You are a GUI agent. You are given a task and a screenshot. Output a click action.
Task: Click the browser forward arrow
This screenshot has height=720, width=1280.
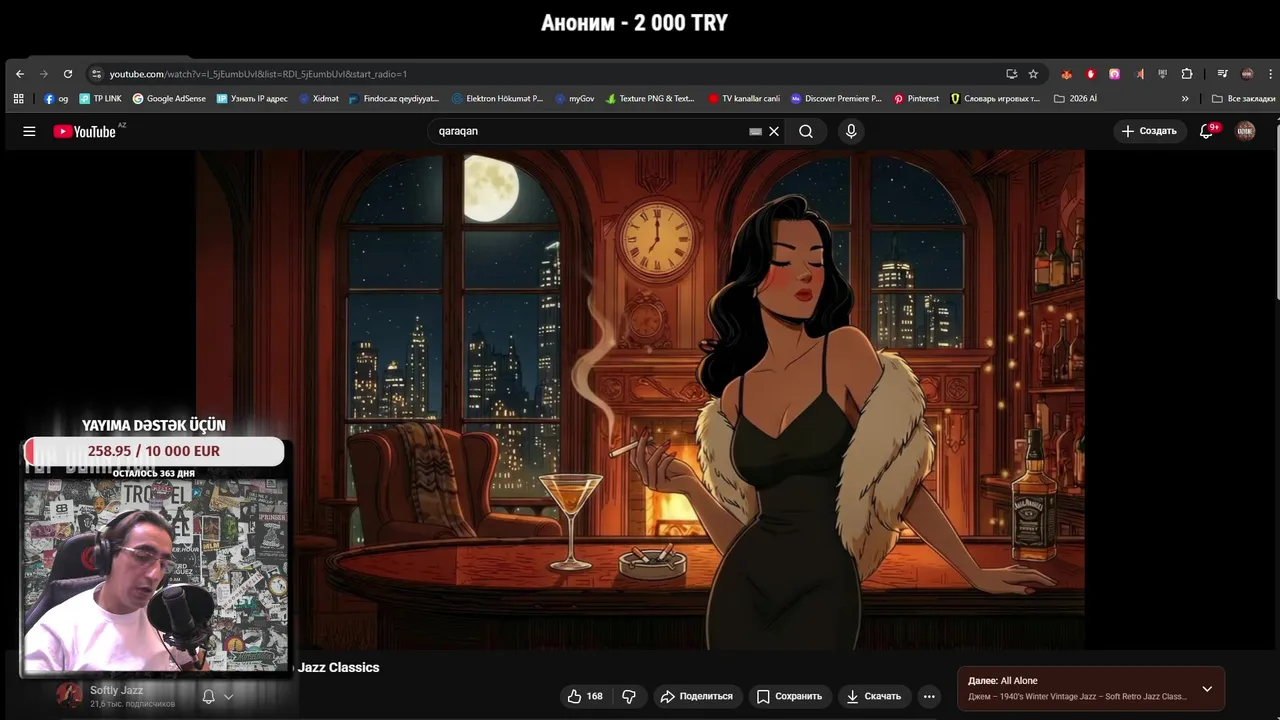[43, 74]
